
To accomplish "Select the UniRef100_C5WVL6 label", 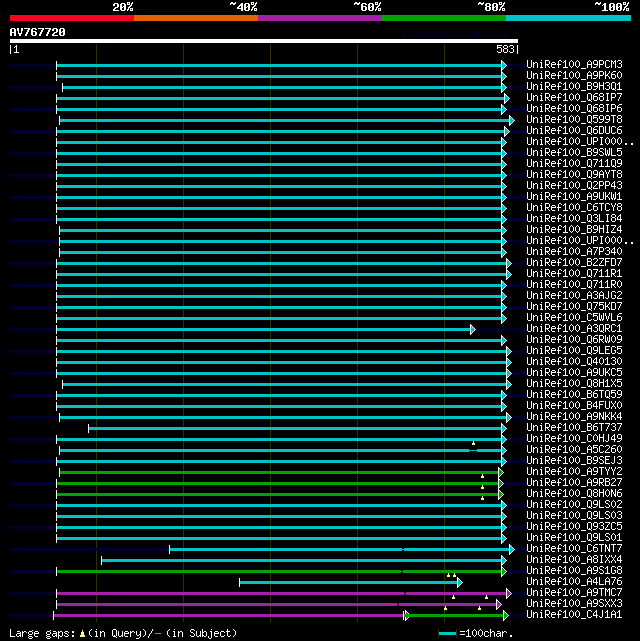I will click(x=574, y=318).
